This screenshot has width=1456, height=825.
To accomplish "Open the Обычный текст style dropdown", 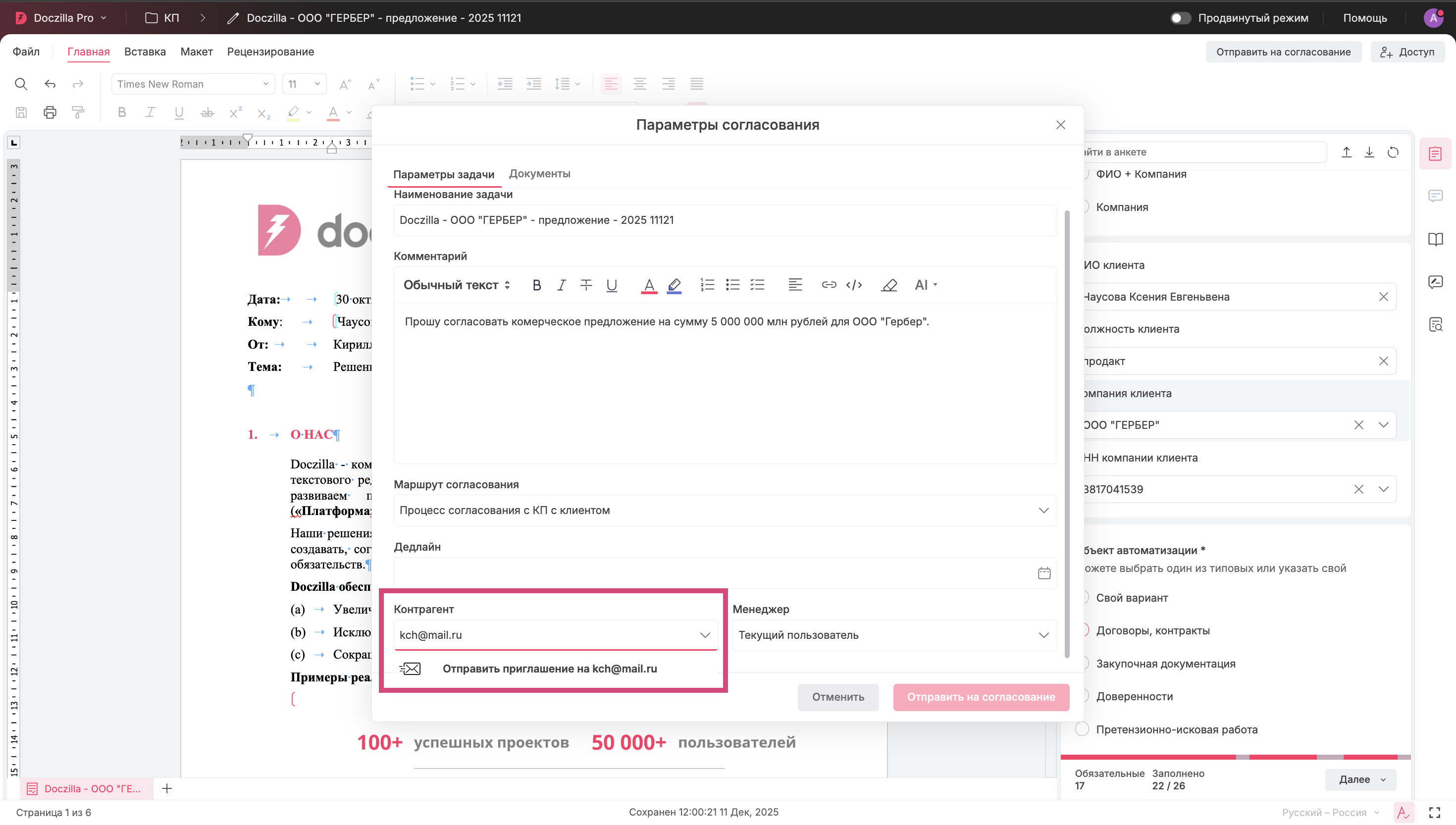I will (457, 285).
